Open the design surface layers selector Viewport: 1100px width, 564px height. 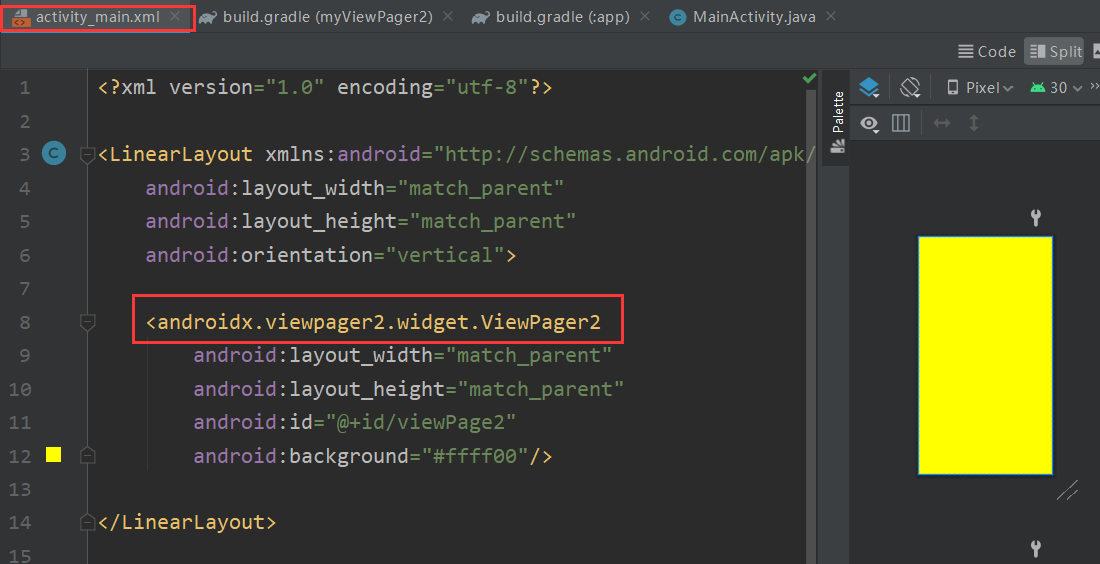click(869, 88)
